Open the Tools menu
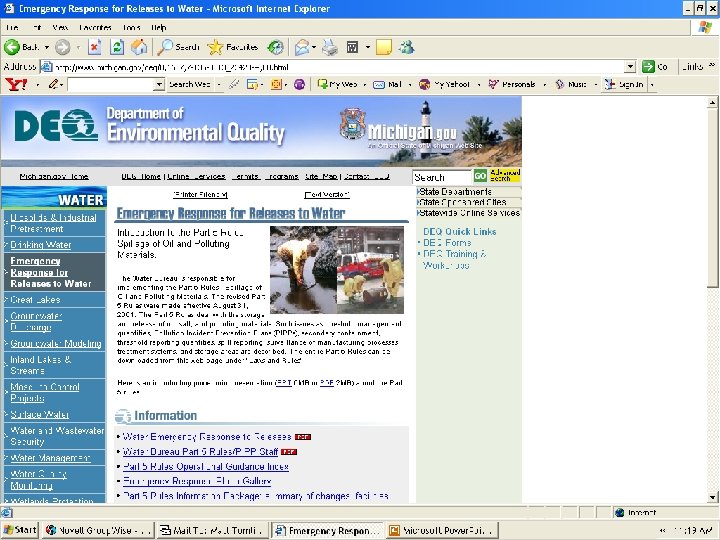This screenshot has height=540, width=720. tap(131, 28)
